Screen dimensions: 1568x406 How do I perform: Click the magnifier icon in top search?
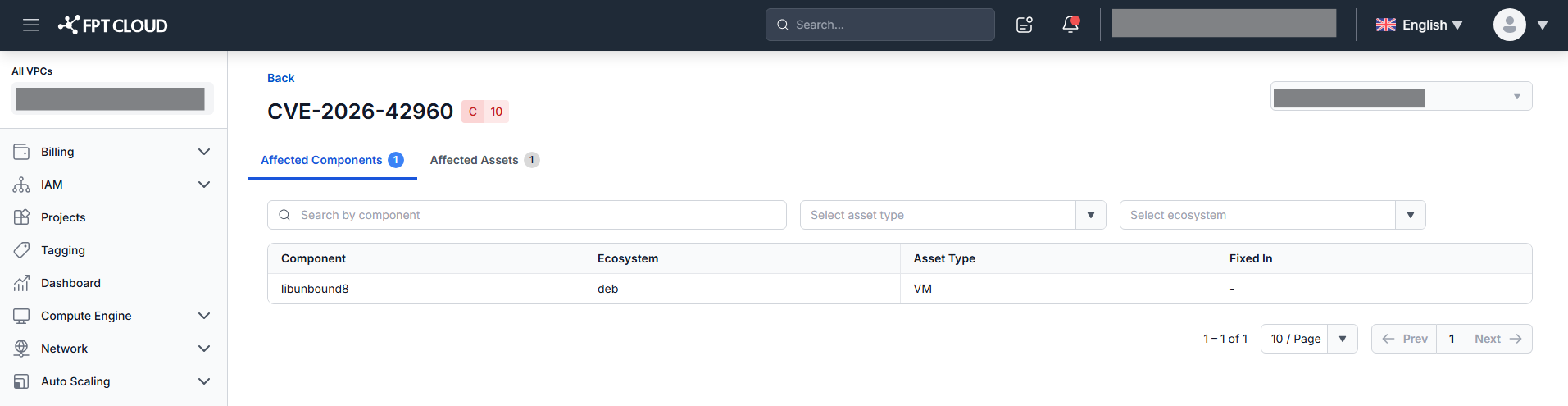point(783,25)
